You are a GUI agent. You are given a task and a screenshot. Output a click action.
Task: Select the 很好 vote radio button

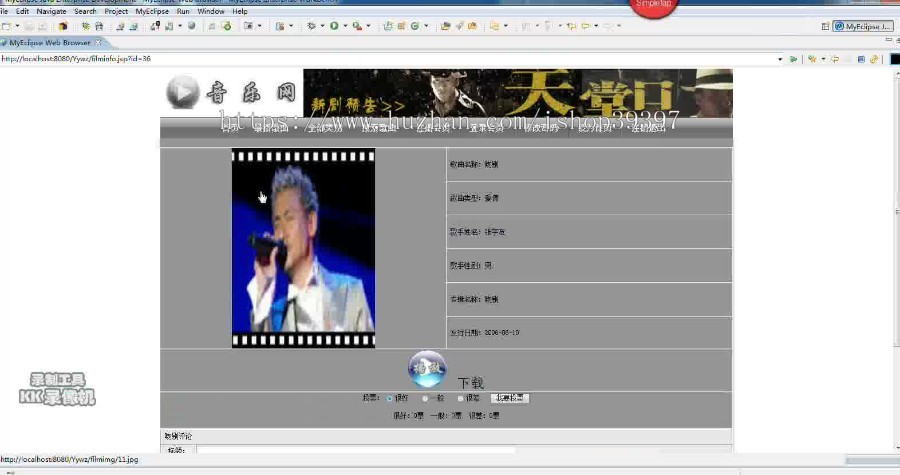click(389, 398)
